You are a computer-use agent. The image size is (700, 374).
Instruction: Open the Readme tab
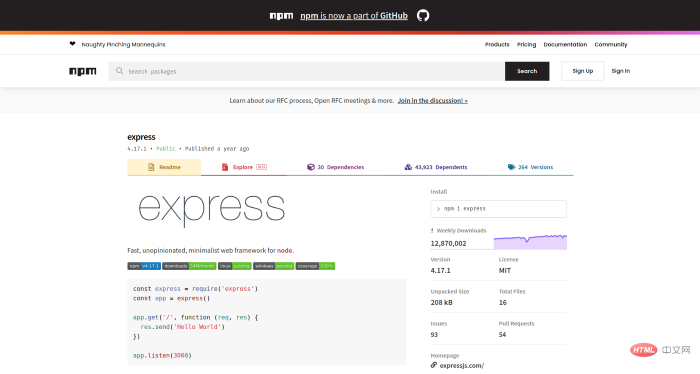[164, 167]
